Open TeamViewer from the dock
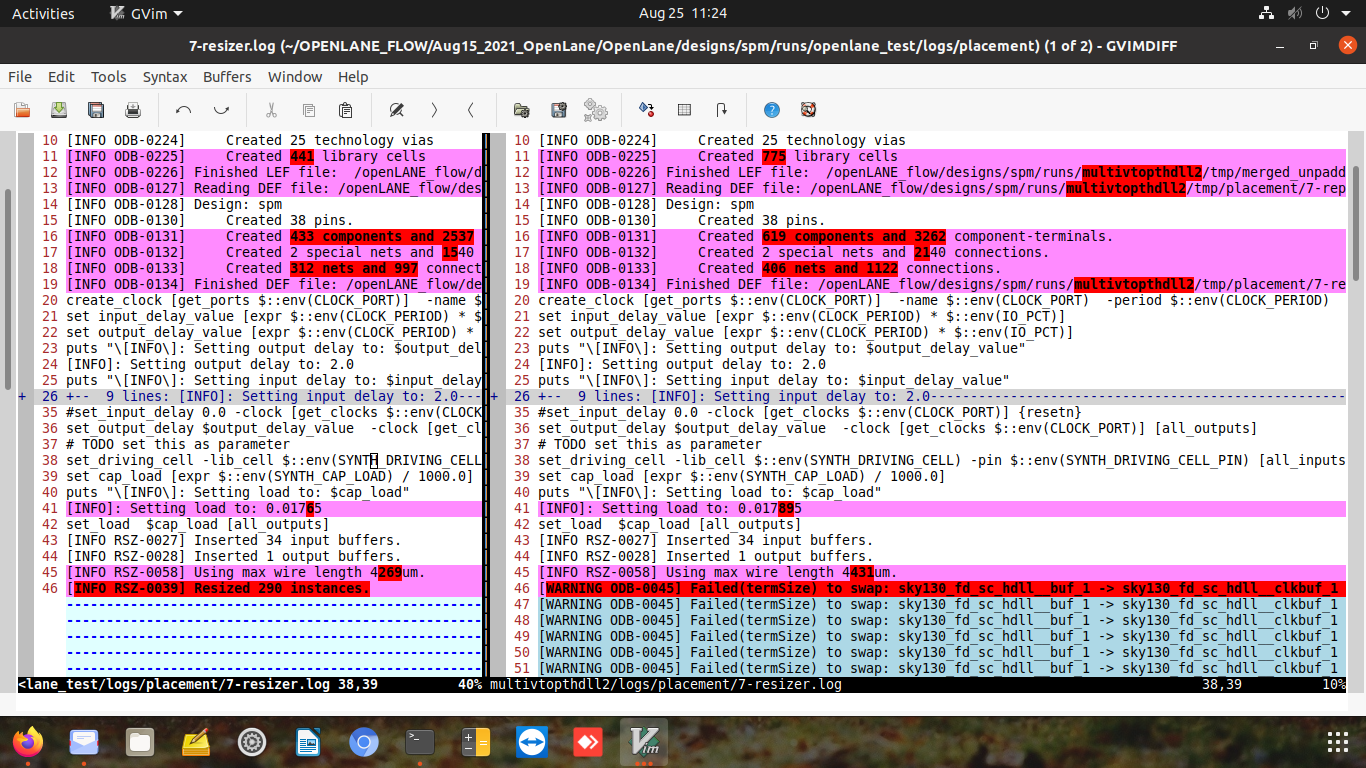The image size is (1366, 768). [x=531, y=742]
